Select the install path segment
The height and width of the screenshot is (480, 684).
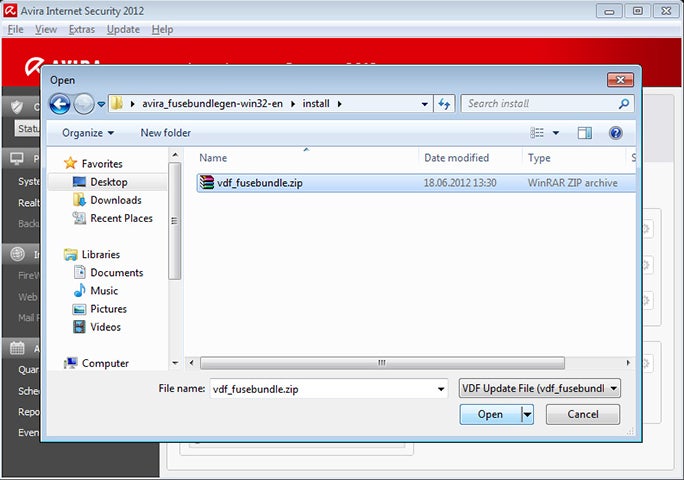[316, 104]
